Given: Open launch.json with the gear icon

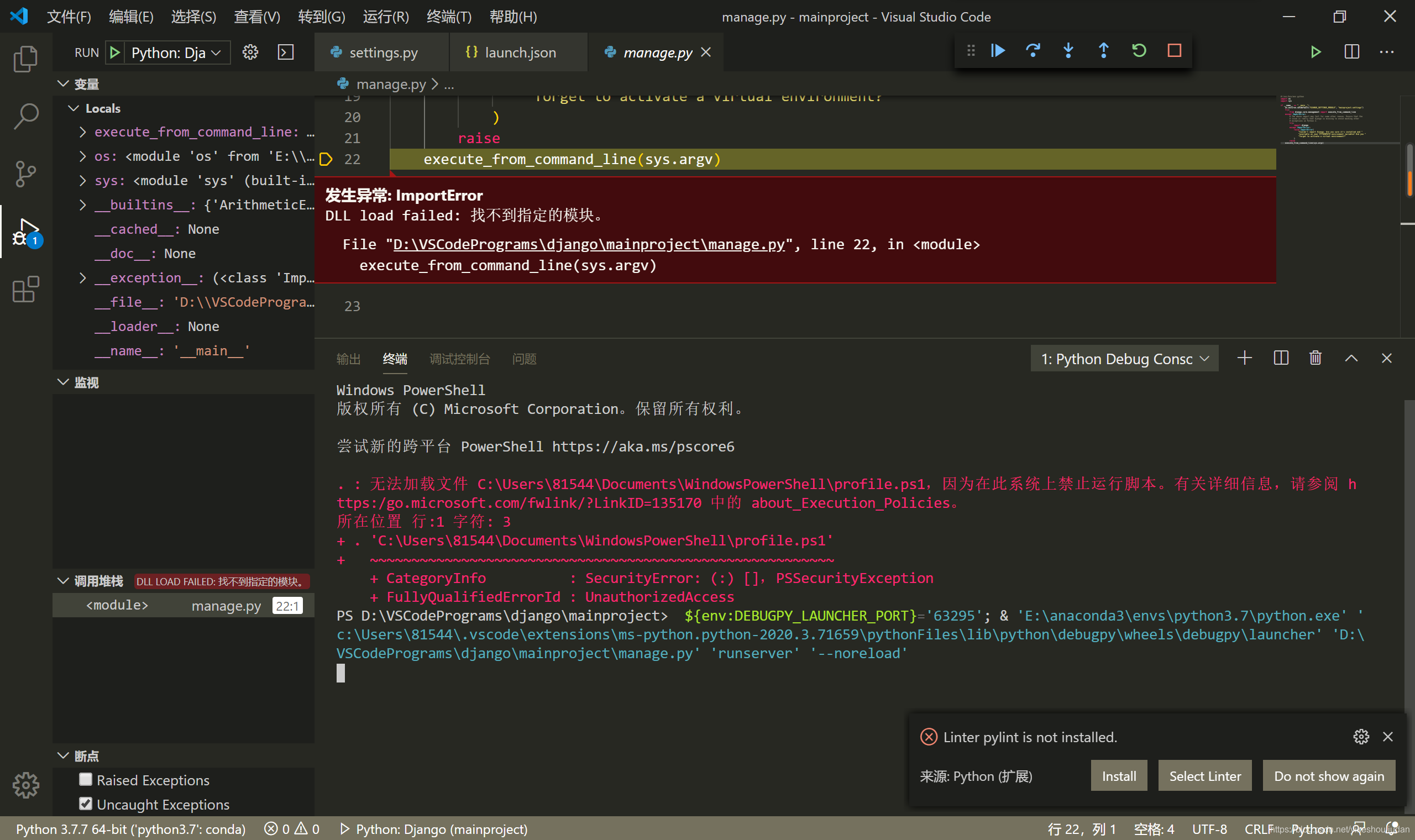Looking at the screenshot, I should tap(250, 53).
